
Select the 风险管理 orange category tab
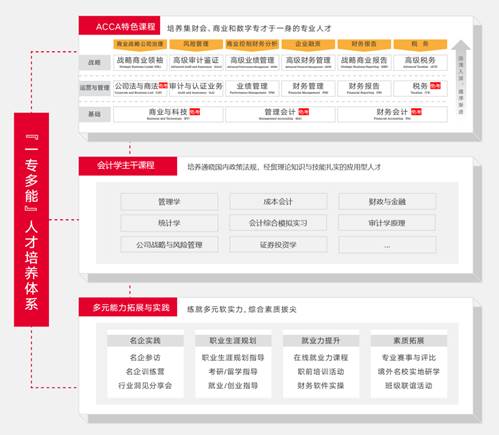point(196,44)
